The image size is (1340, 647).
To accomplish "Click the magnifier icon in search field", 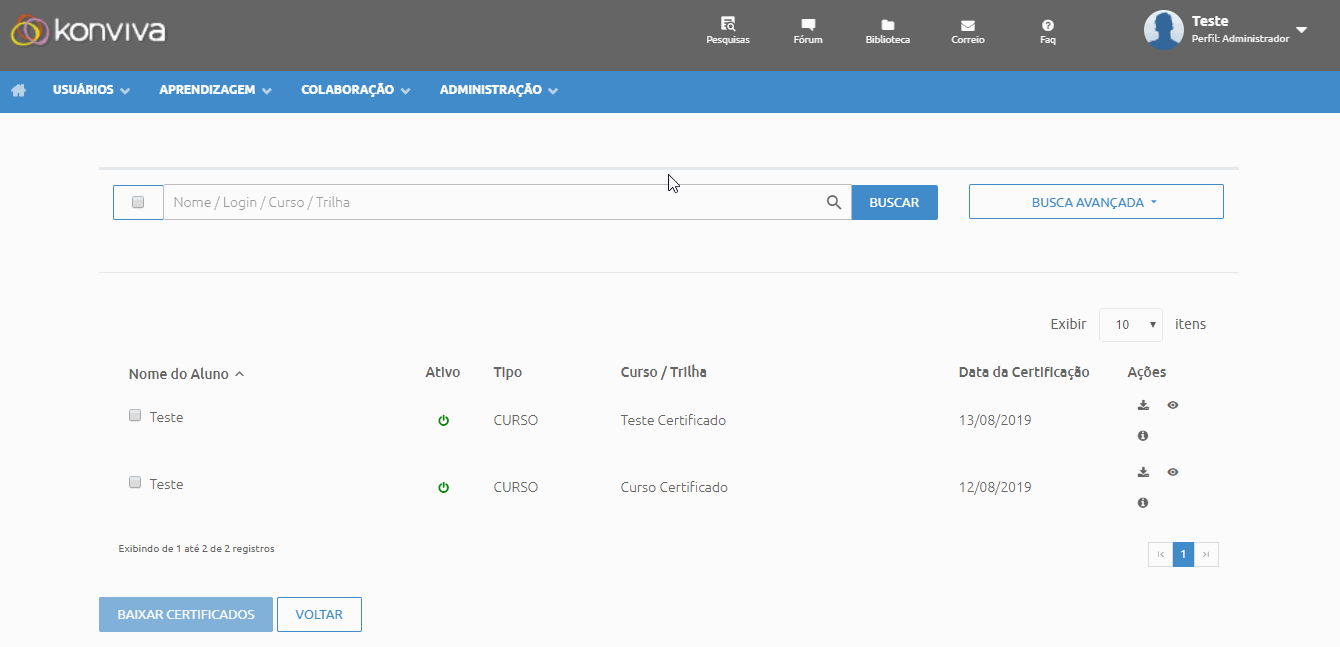I will [x=834, y=202].
